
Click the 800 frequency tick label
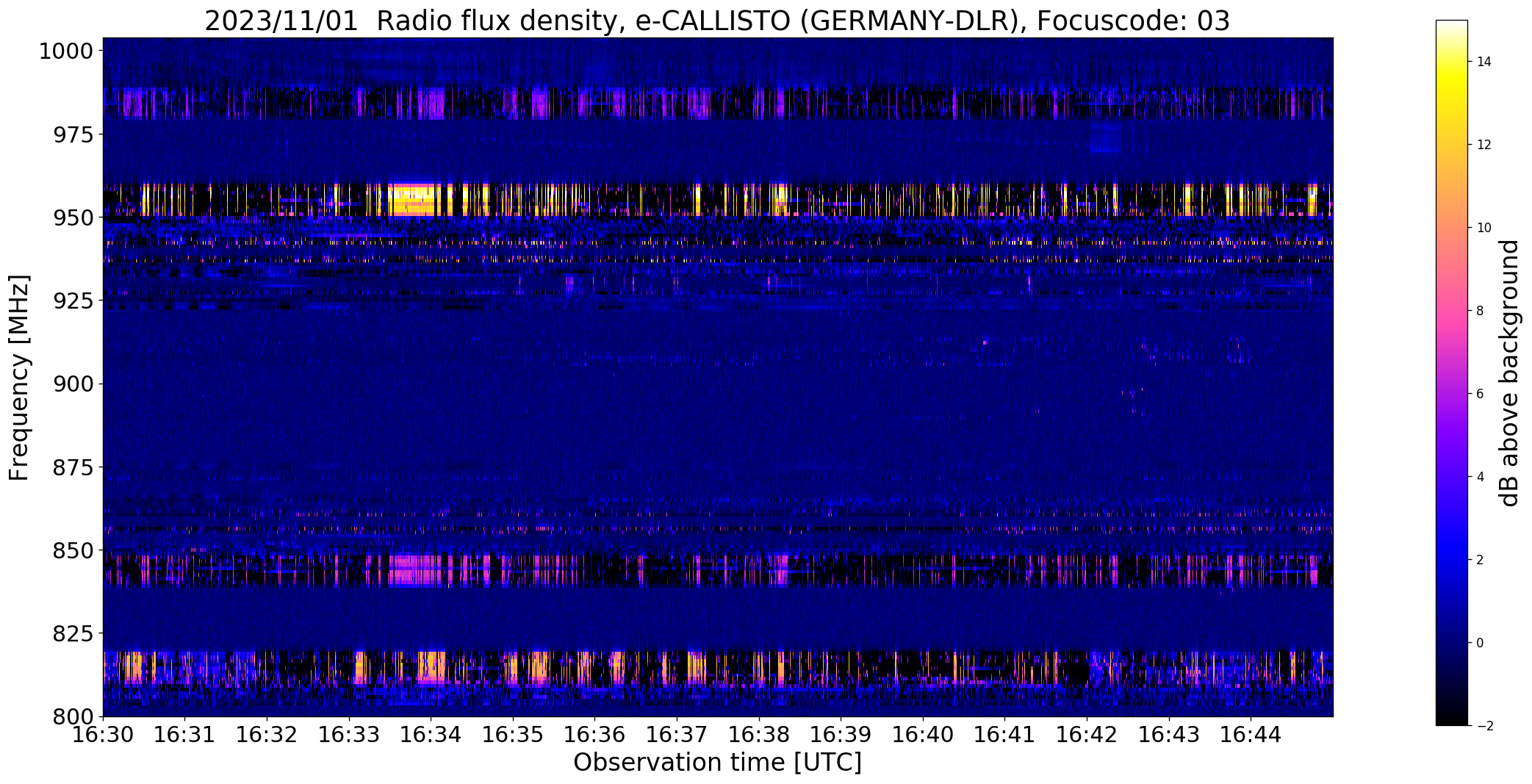coord(73,716)
